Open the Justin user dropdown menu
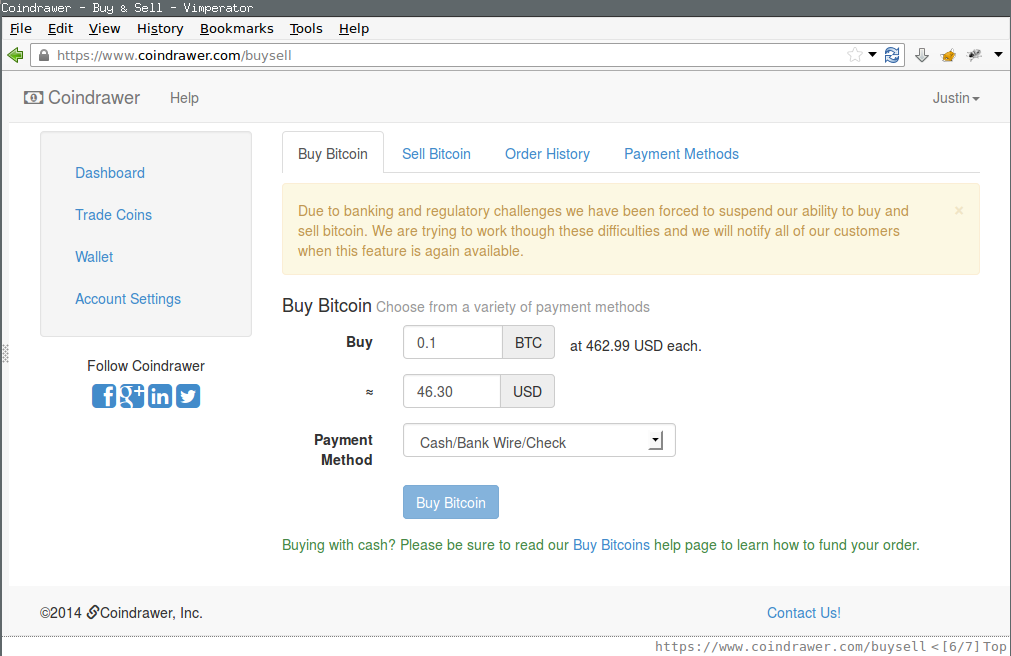Viewport: 1011px width, 656px height. tap(956, 98)
